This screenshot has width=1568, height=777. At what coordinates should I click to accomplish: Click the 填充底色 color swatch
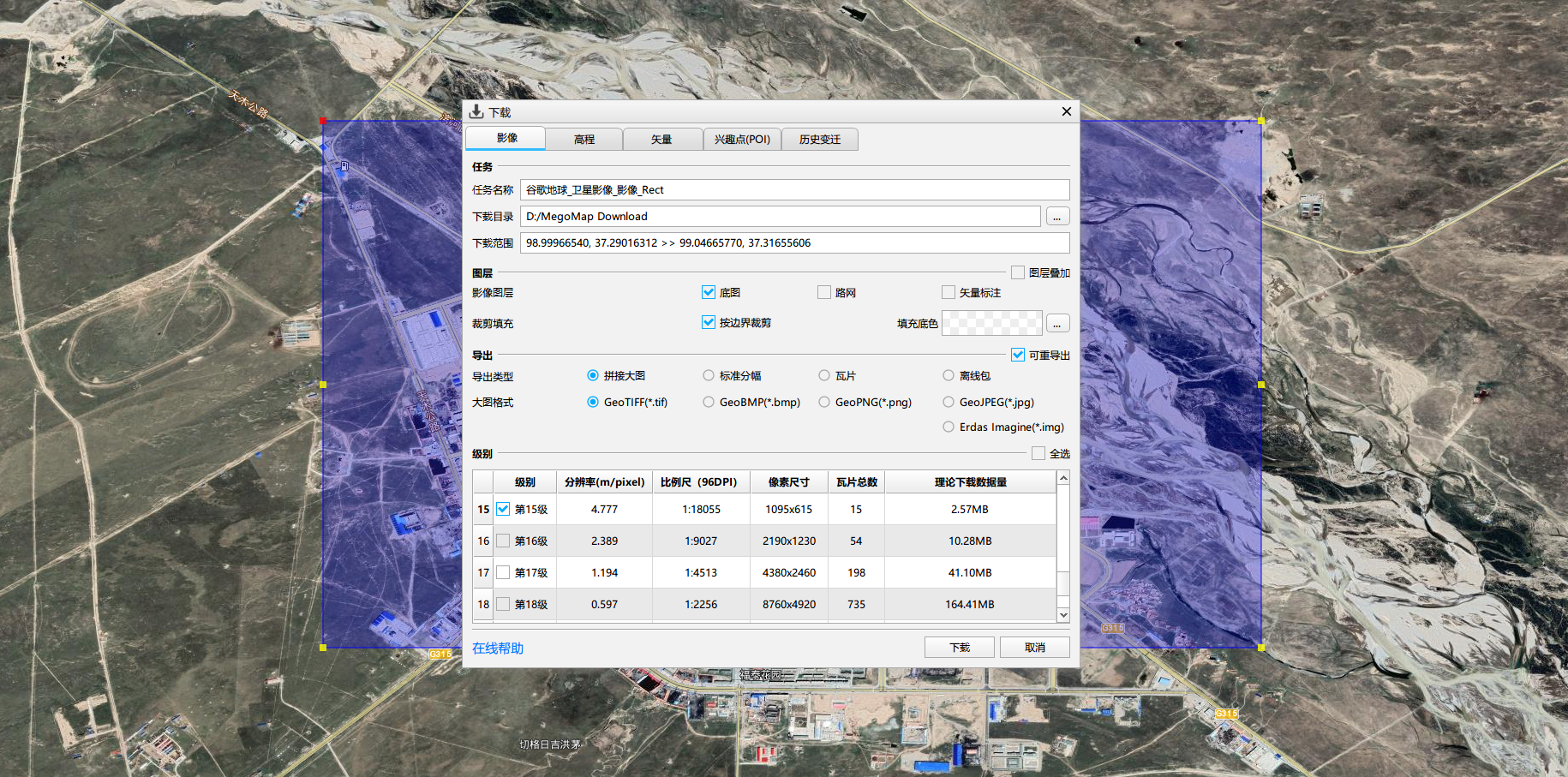point(991,324)
